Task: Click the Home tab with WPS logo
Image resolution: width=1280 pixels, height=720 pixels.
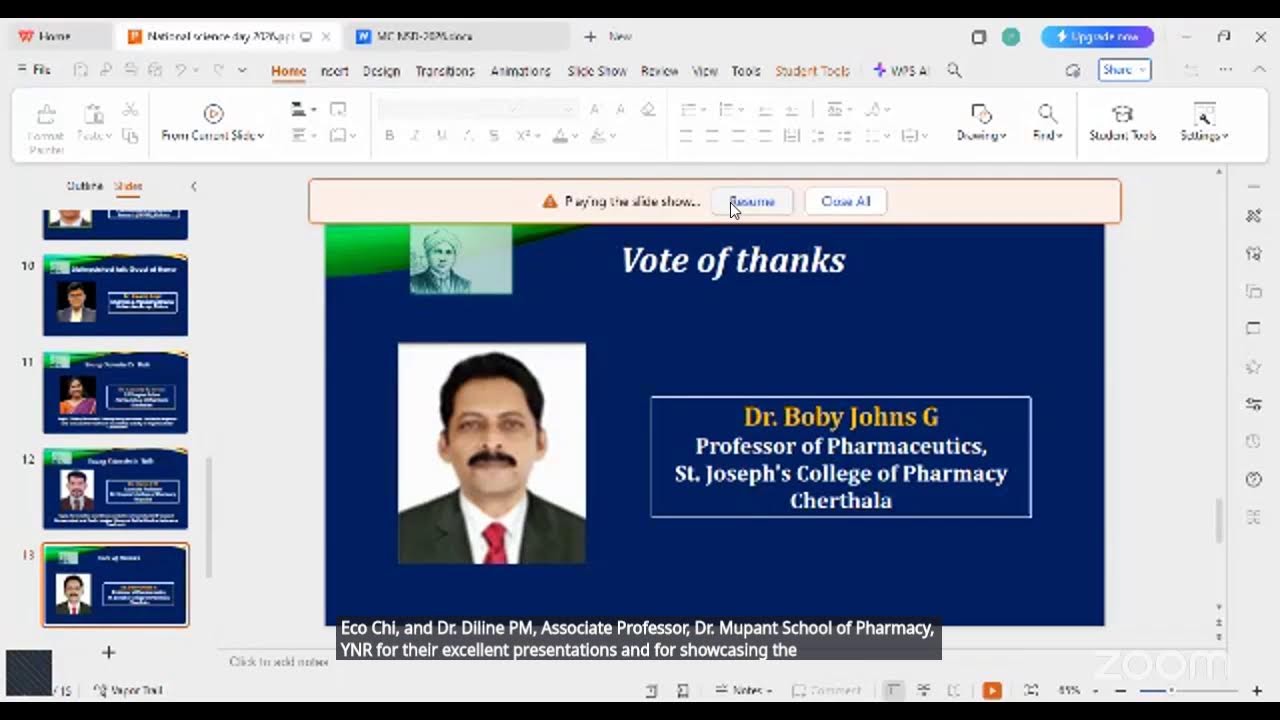Action: tap(45, 36)
